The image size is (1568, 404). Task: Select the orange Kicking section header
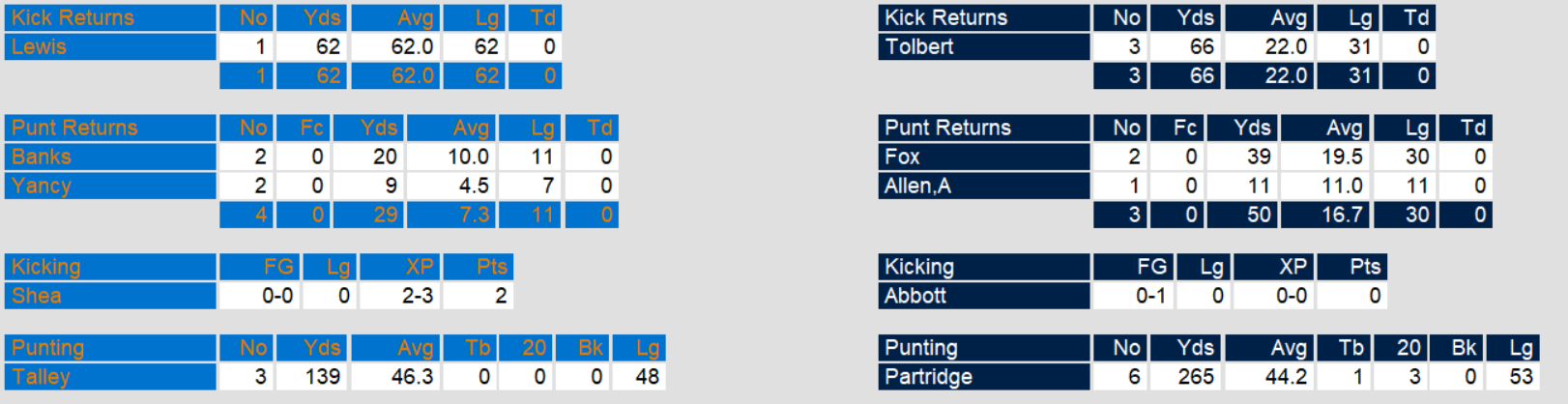(46, 267)
